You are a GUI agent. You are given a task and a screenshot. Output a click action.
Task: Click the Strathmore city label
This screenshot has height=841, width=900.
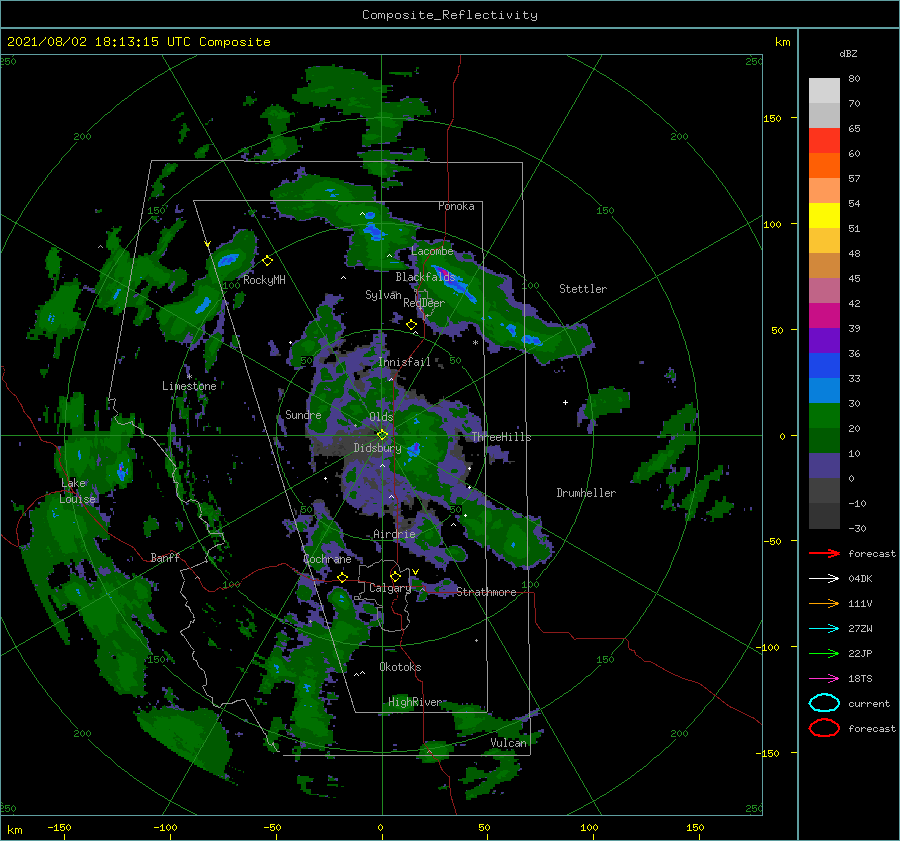point(486,592)
